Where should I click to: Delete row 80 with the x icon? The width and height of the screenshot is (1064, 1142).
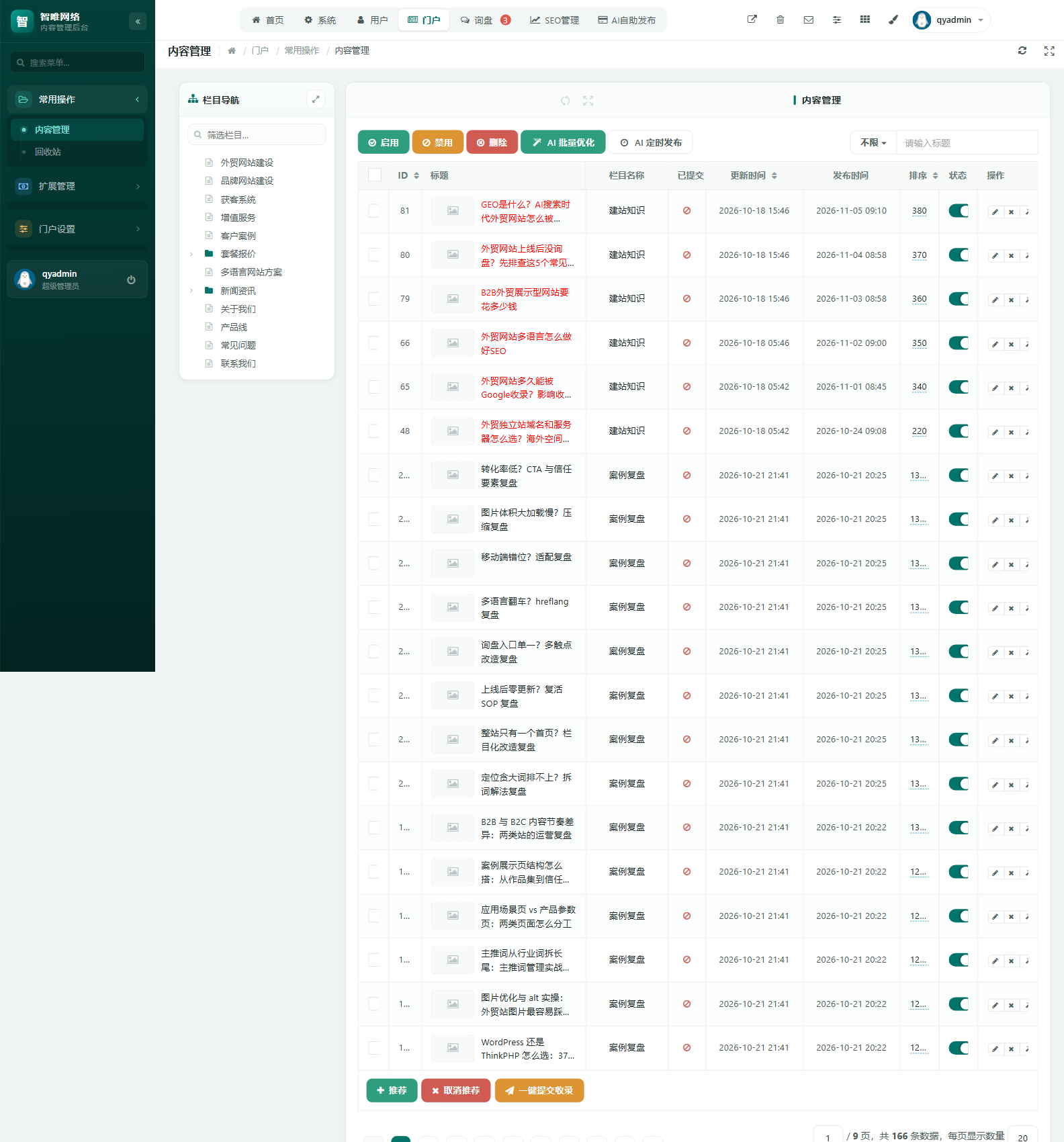click(1011, 255)
